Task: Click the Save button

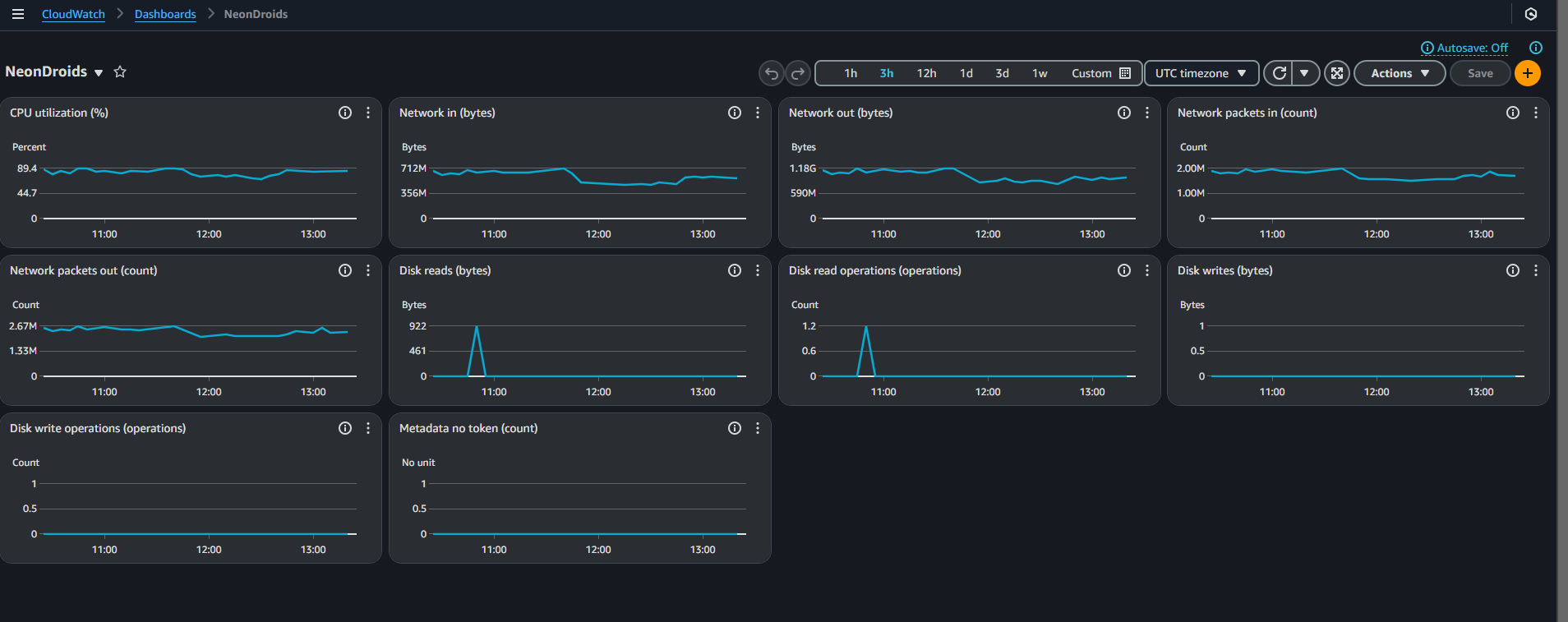Action: (x=1480, y=73)
